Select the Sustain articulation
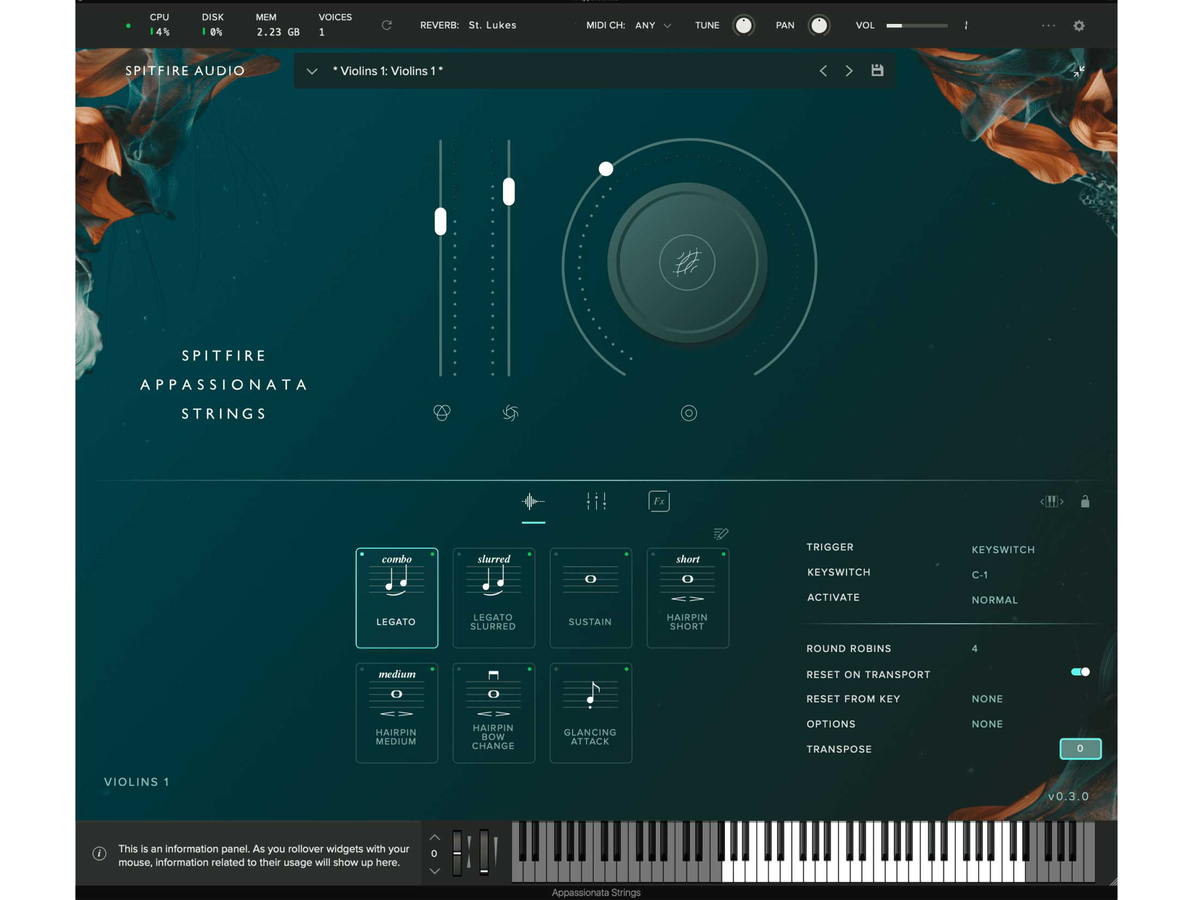1200x900 pixels. click(x=590, y=598)
